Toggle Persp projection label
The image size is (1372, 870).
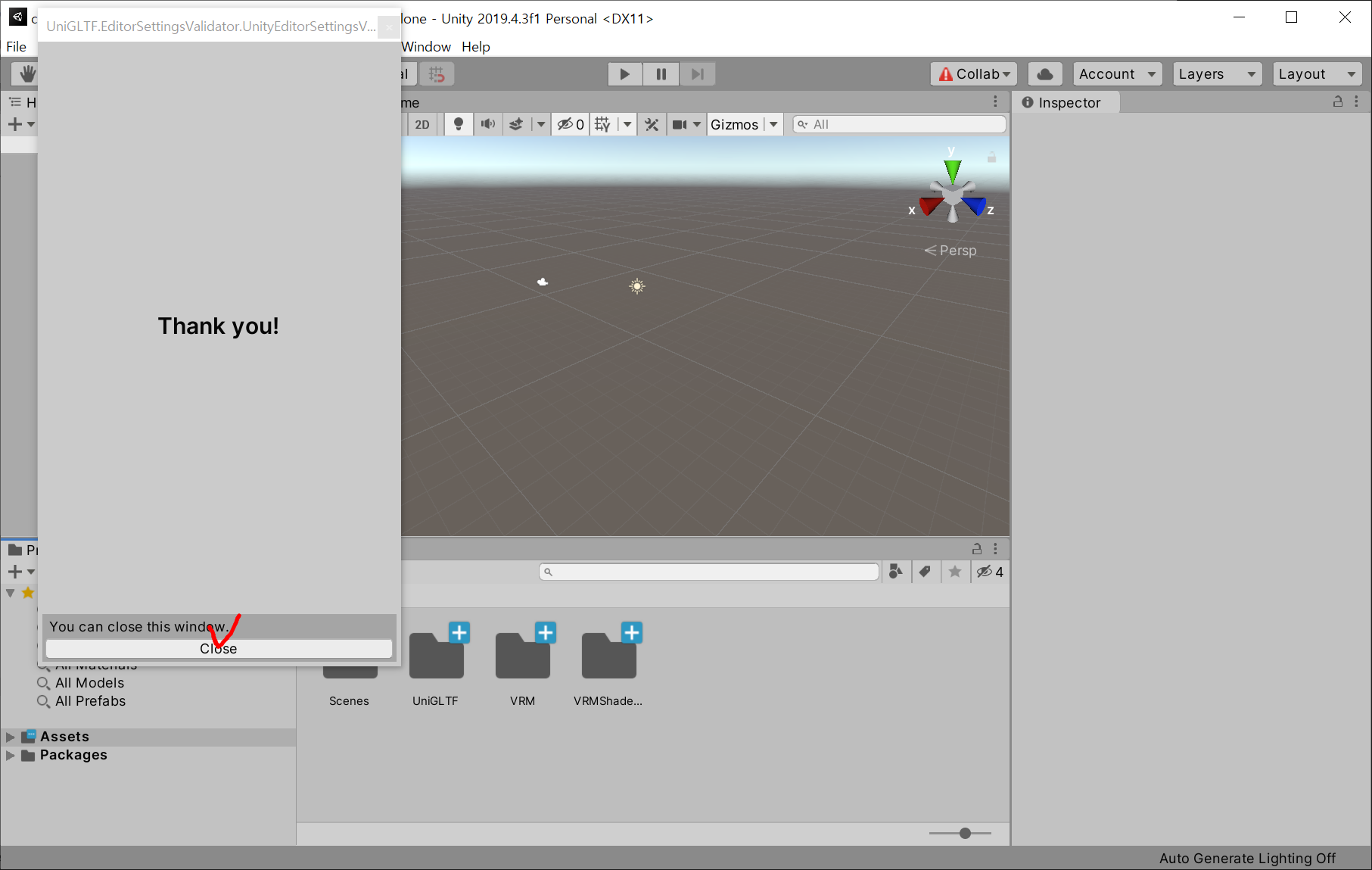950,251
